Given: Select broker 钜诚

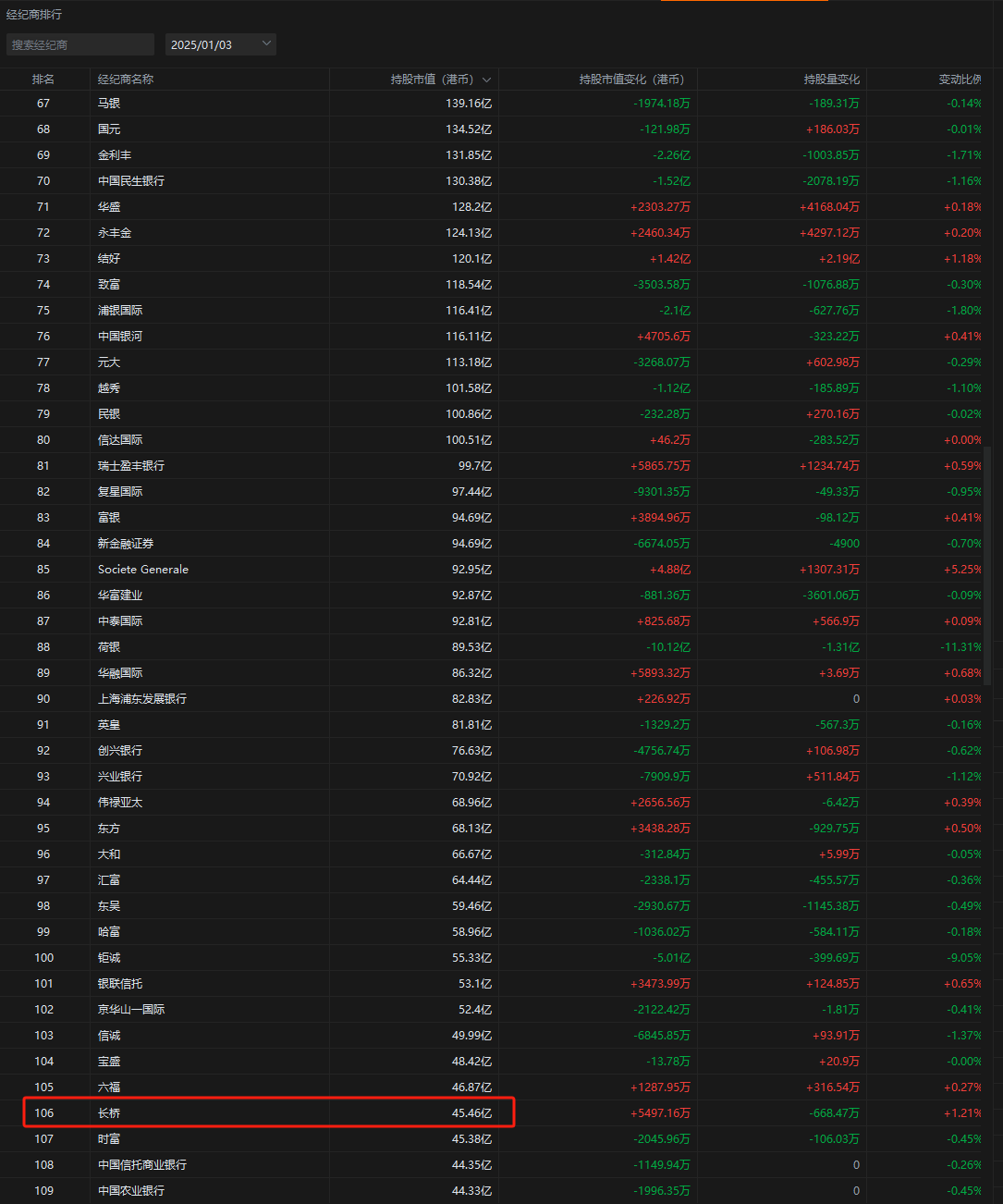Looking at the screenshot, I should (109, 958).
